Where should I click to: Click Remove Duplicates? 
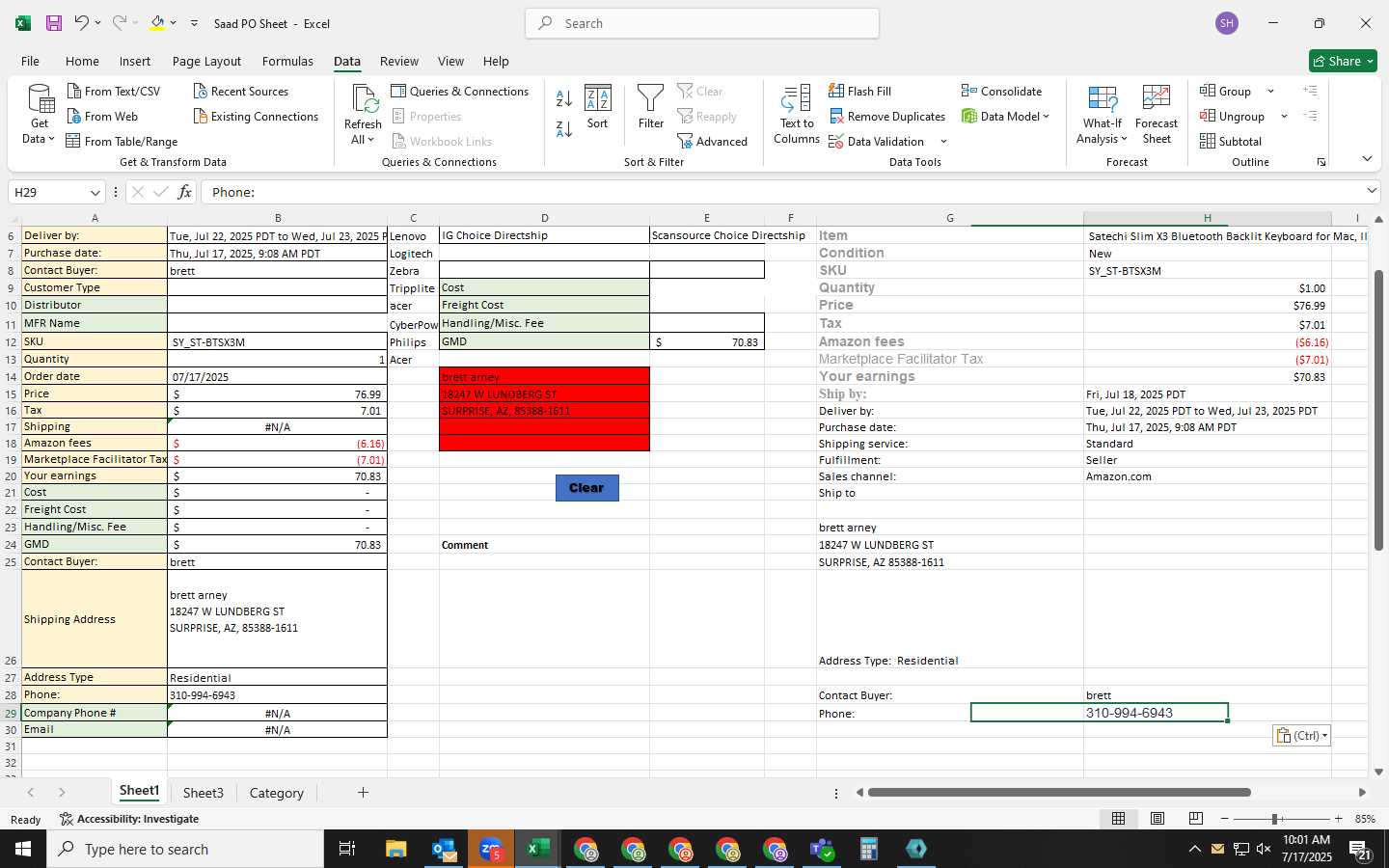pyautogui.click(x=887, y=116)
